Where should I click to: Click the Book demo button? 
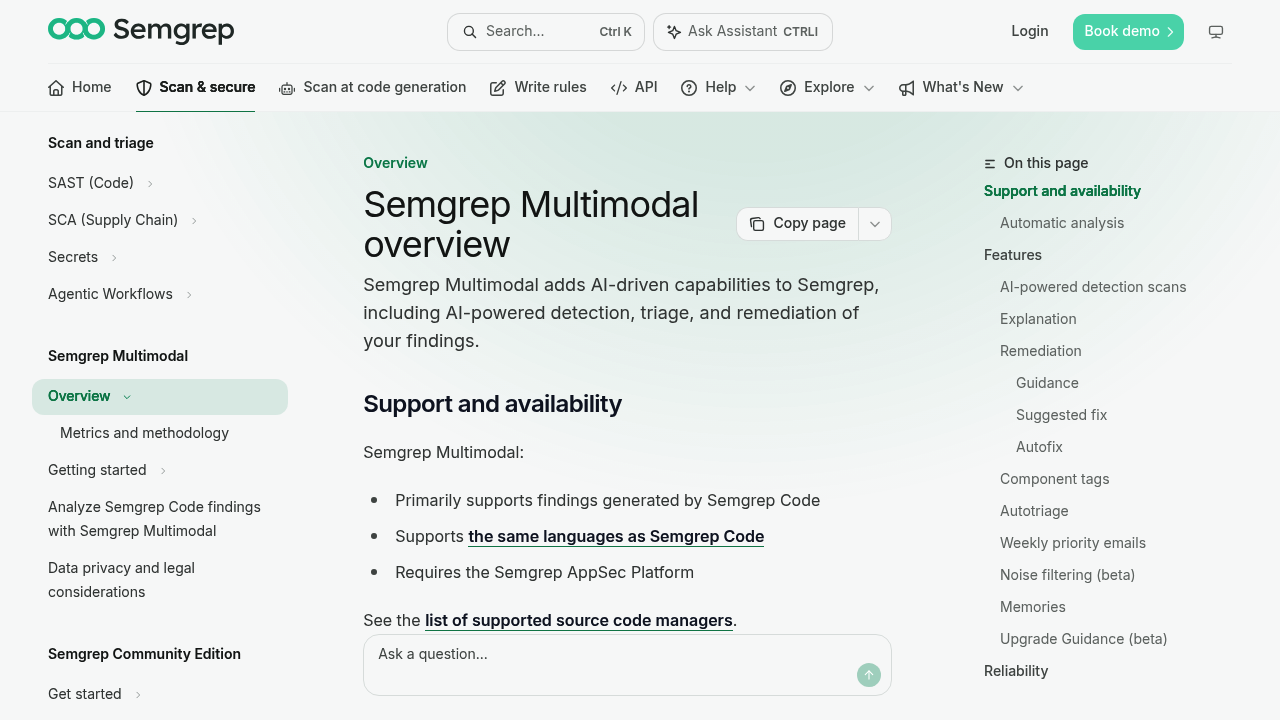point(1128,32)
